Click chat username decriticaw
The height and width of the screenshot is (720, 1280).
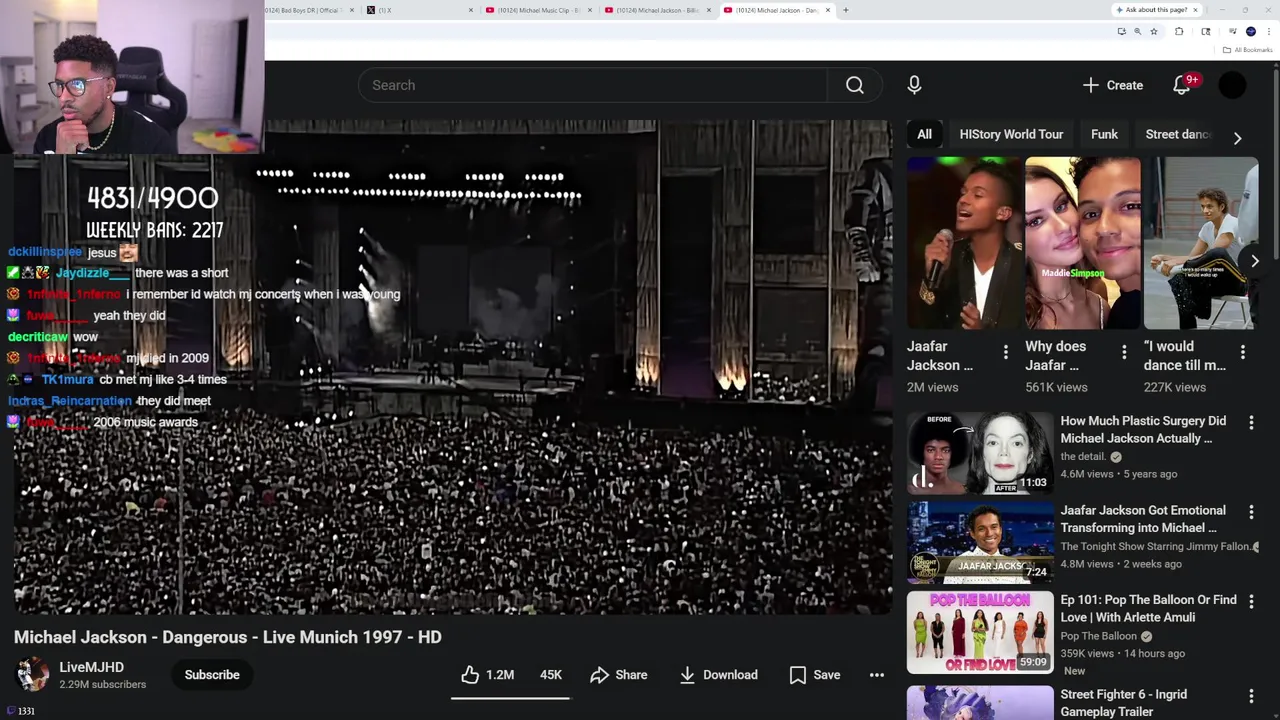coord(38,337)
